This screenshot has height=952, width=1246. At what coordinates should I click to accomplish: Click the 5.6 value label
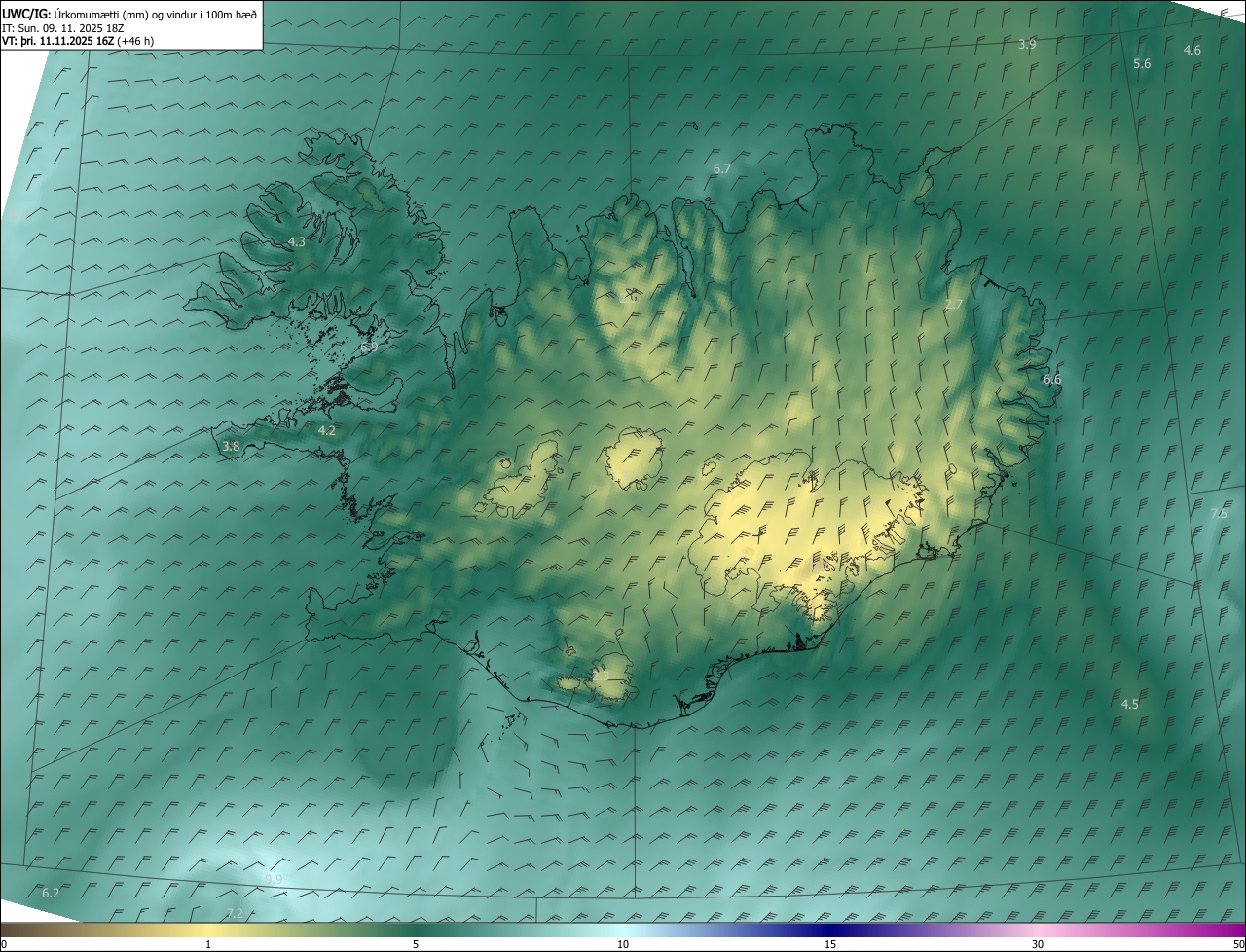(1142, 63)
